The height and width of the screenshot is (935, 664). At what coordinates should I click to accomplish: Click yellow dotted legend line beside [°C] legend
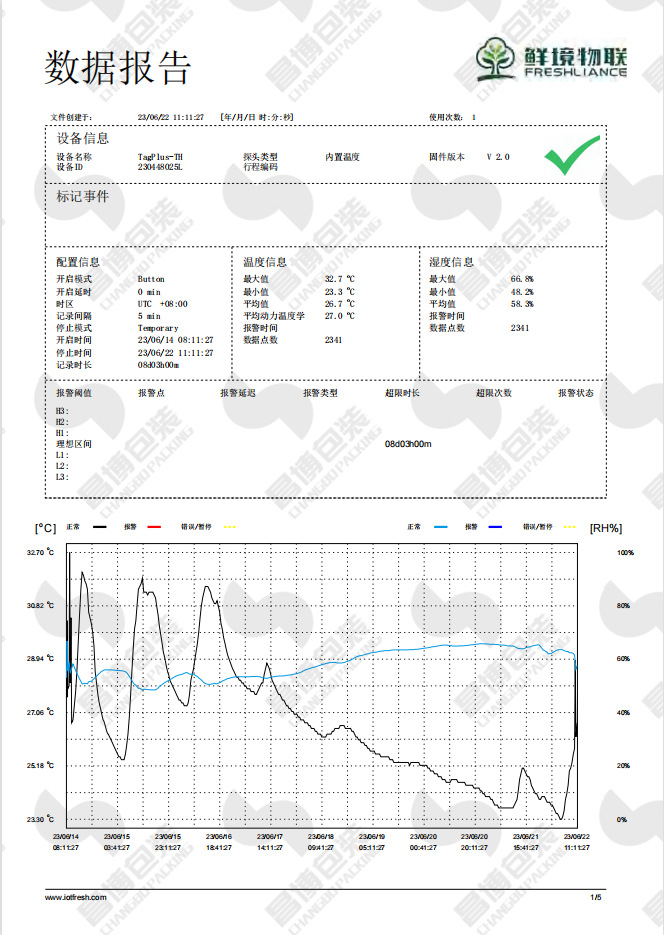coord(229,527)
